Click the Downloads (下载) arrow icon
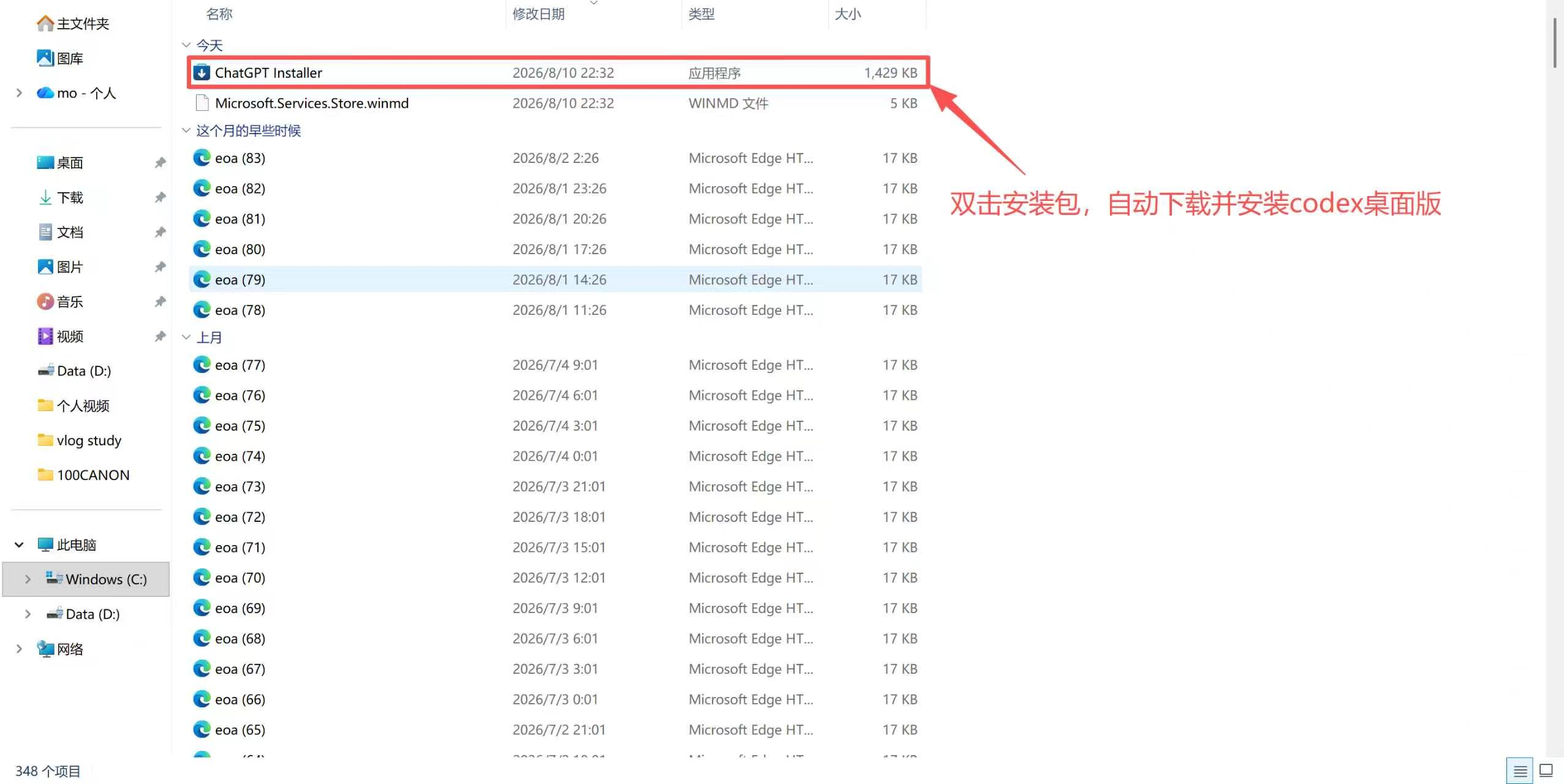Viewport: 1564px width, 784px height. [x=45, y=197]
